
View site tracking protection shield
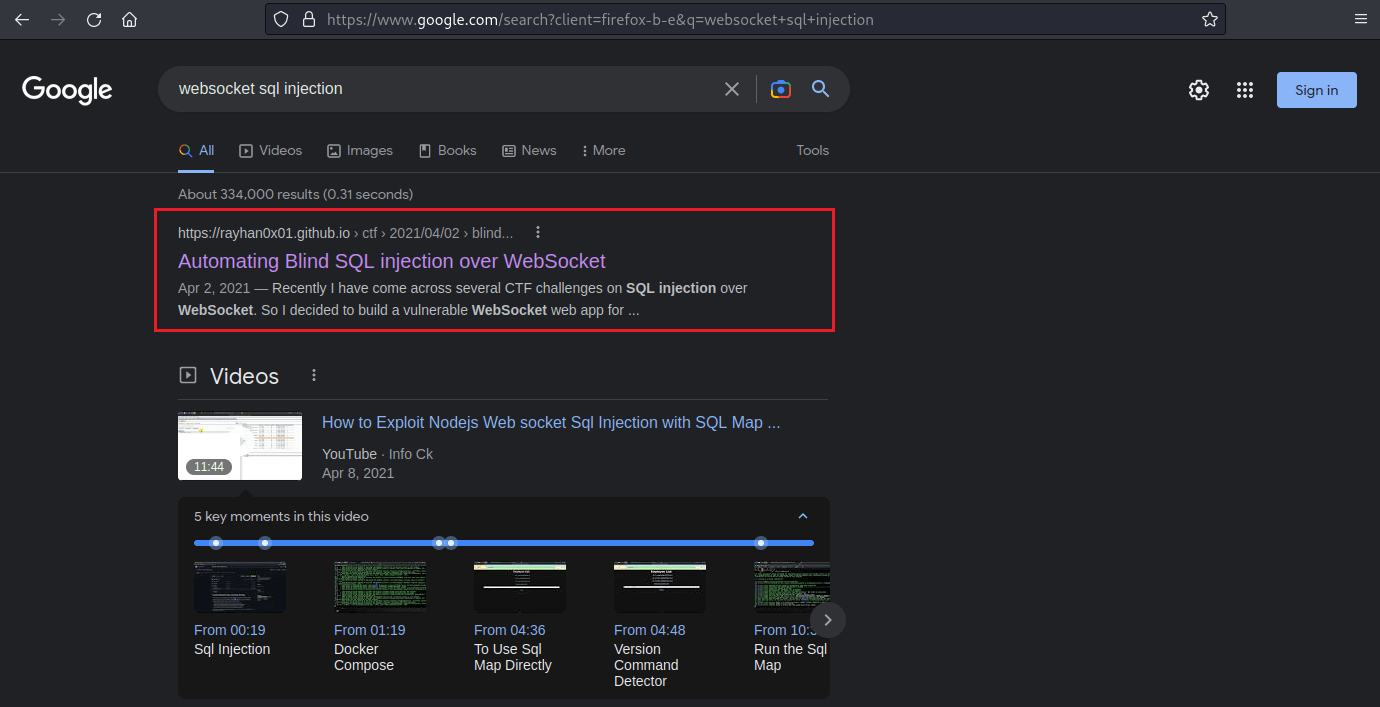(281, 19)
